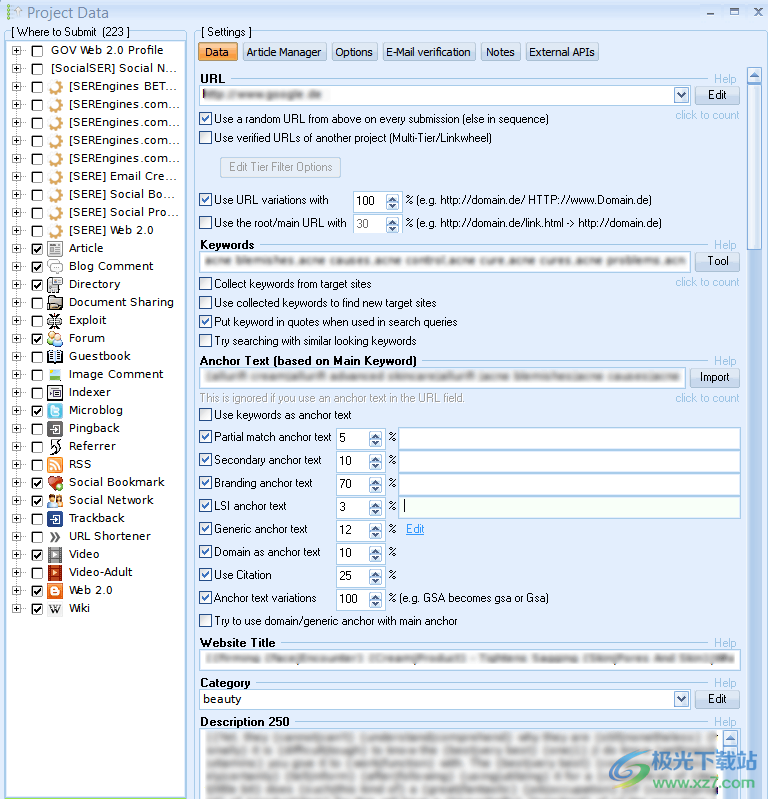Expand the [SocialSER] Social N... tree node
Viewport: 768px width, 799px height.
(x=17, y=68)
